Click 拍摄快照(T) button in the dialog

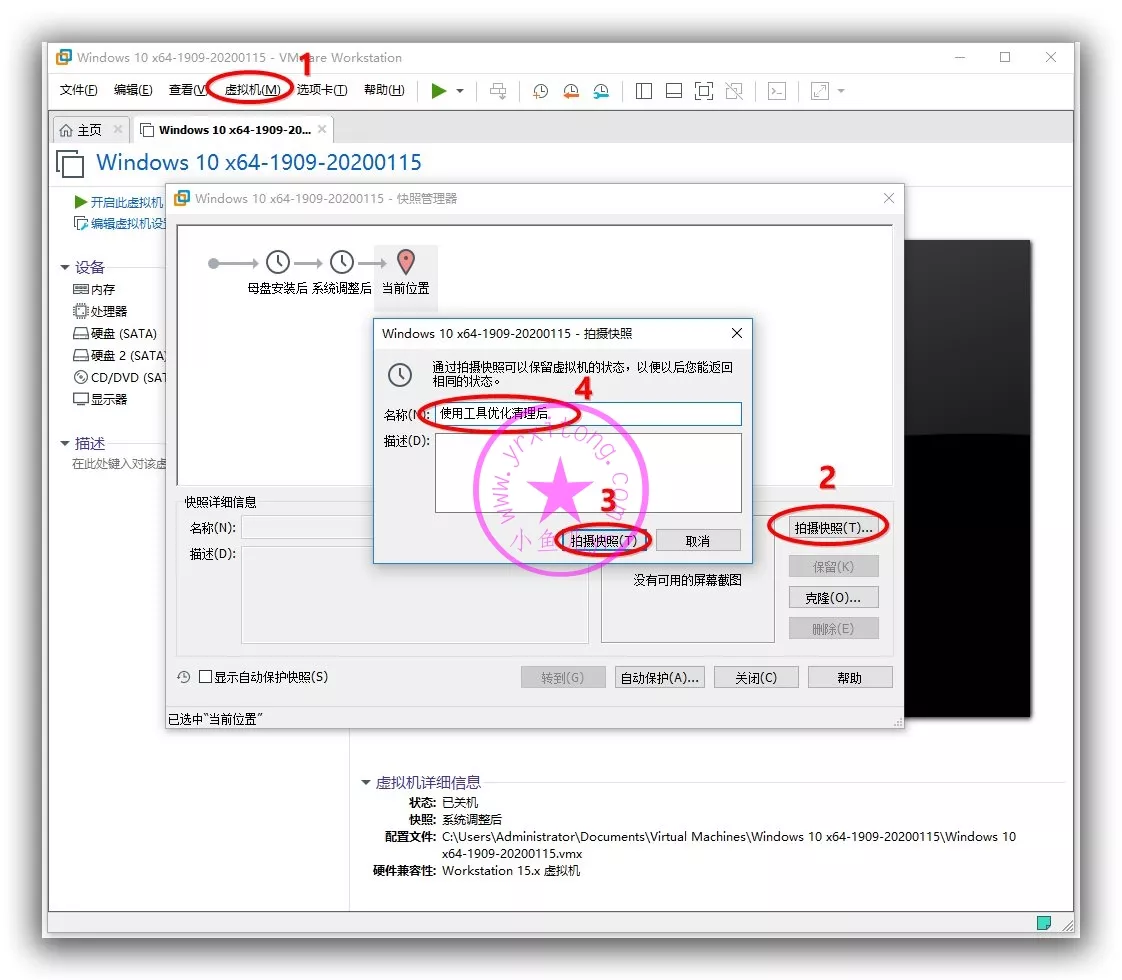(x=603, y=541)
